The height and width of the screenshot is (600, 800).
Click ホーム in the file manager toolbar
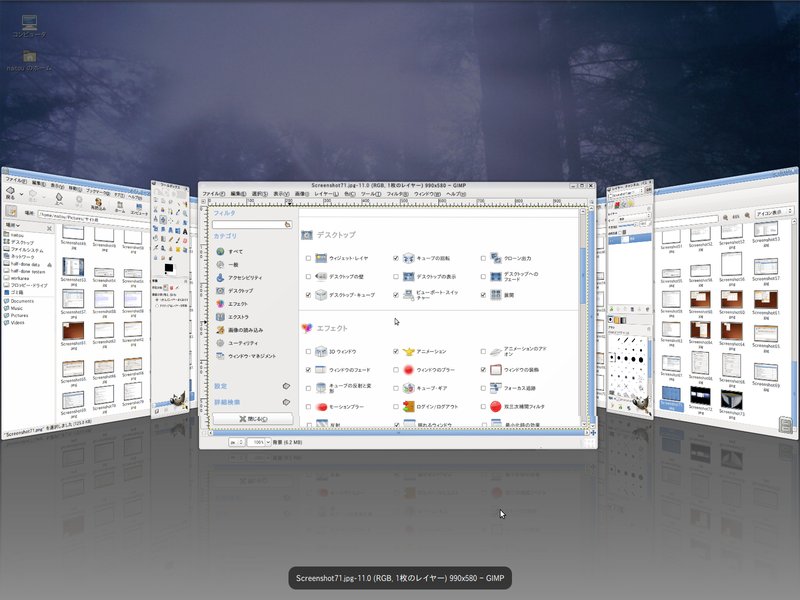pos(120,207)
